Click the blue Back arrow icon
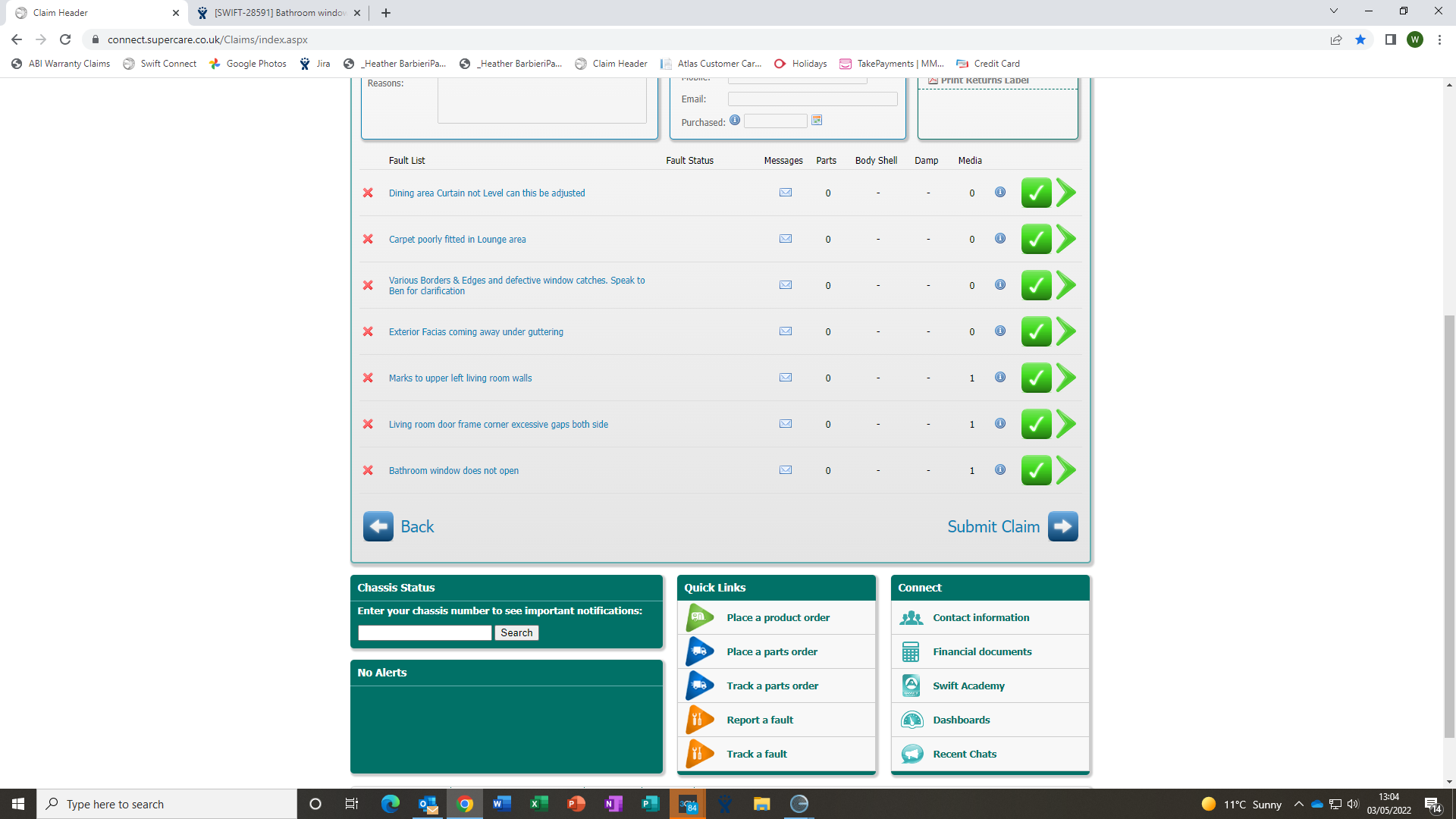Image resolution: width=1456 pixels, height=819 pixels. [x=378, y=526]
